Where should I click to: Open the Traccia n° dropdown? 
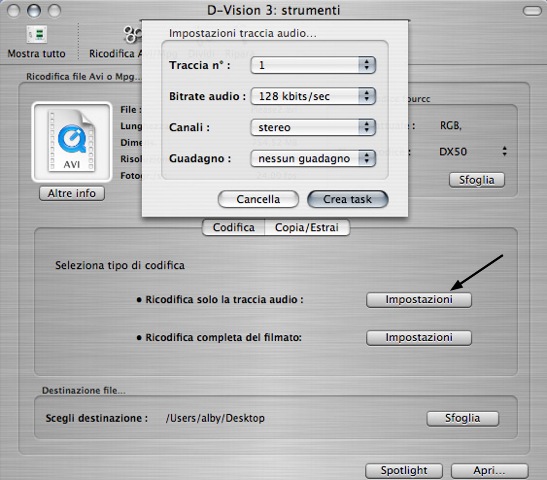[313, 65]
